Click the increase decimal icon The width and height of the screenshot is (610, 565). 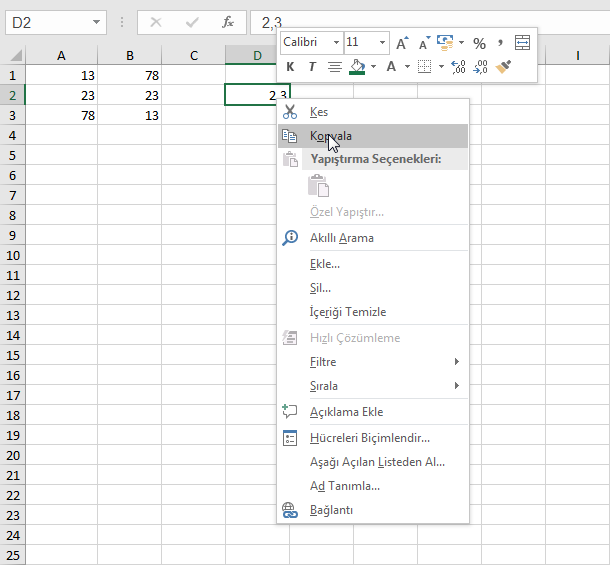(x=458, y=67)
